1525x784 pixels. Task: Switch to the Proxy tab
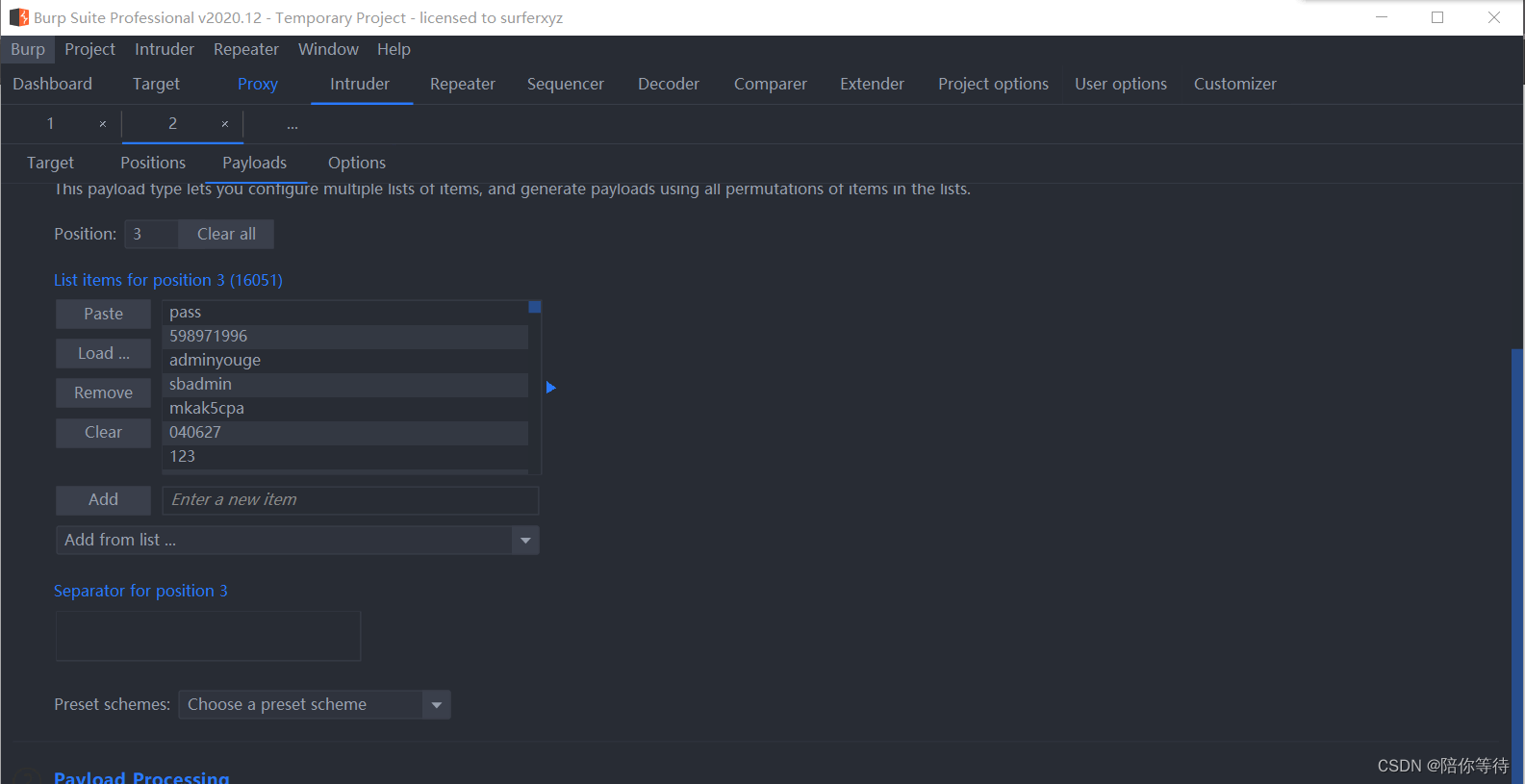point(258,84)
